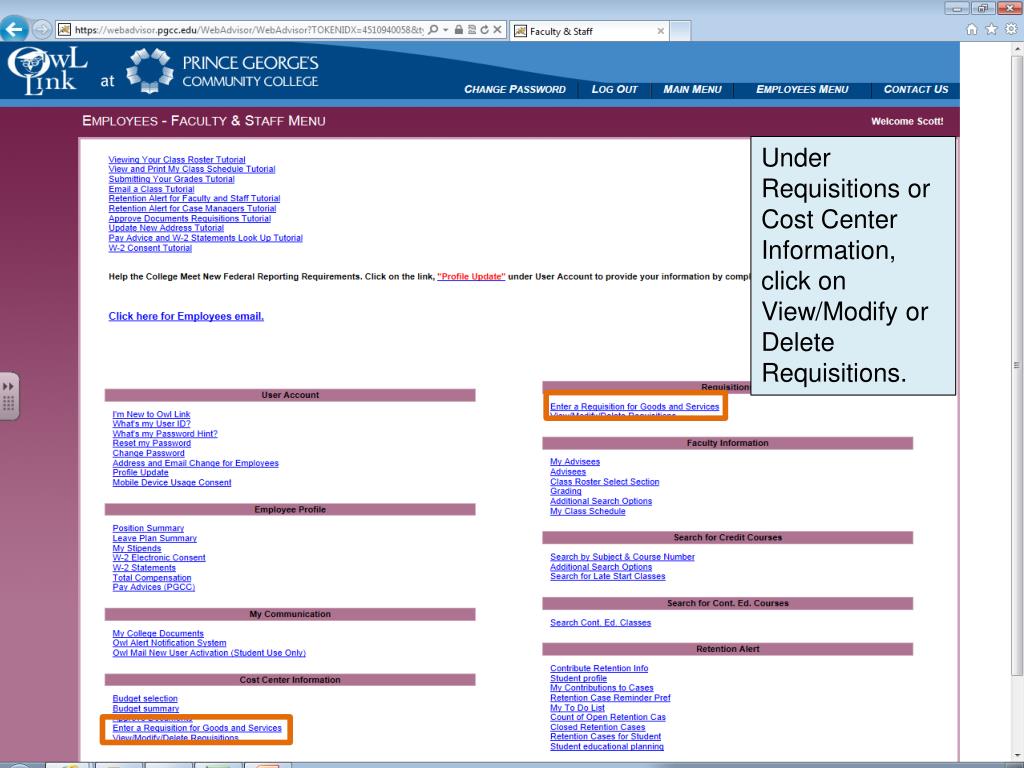The width and height of the screenshot is (1024, 768).
Task: Open browser Tools gear icon
Action: (x=1011, y=29)
